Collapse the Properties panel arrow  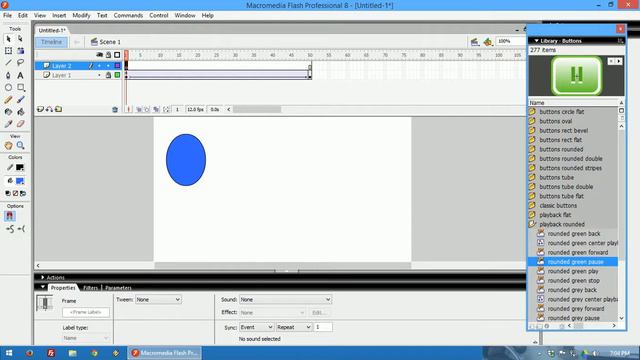(42, 287)
